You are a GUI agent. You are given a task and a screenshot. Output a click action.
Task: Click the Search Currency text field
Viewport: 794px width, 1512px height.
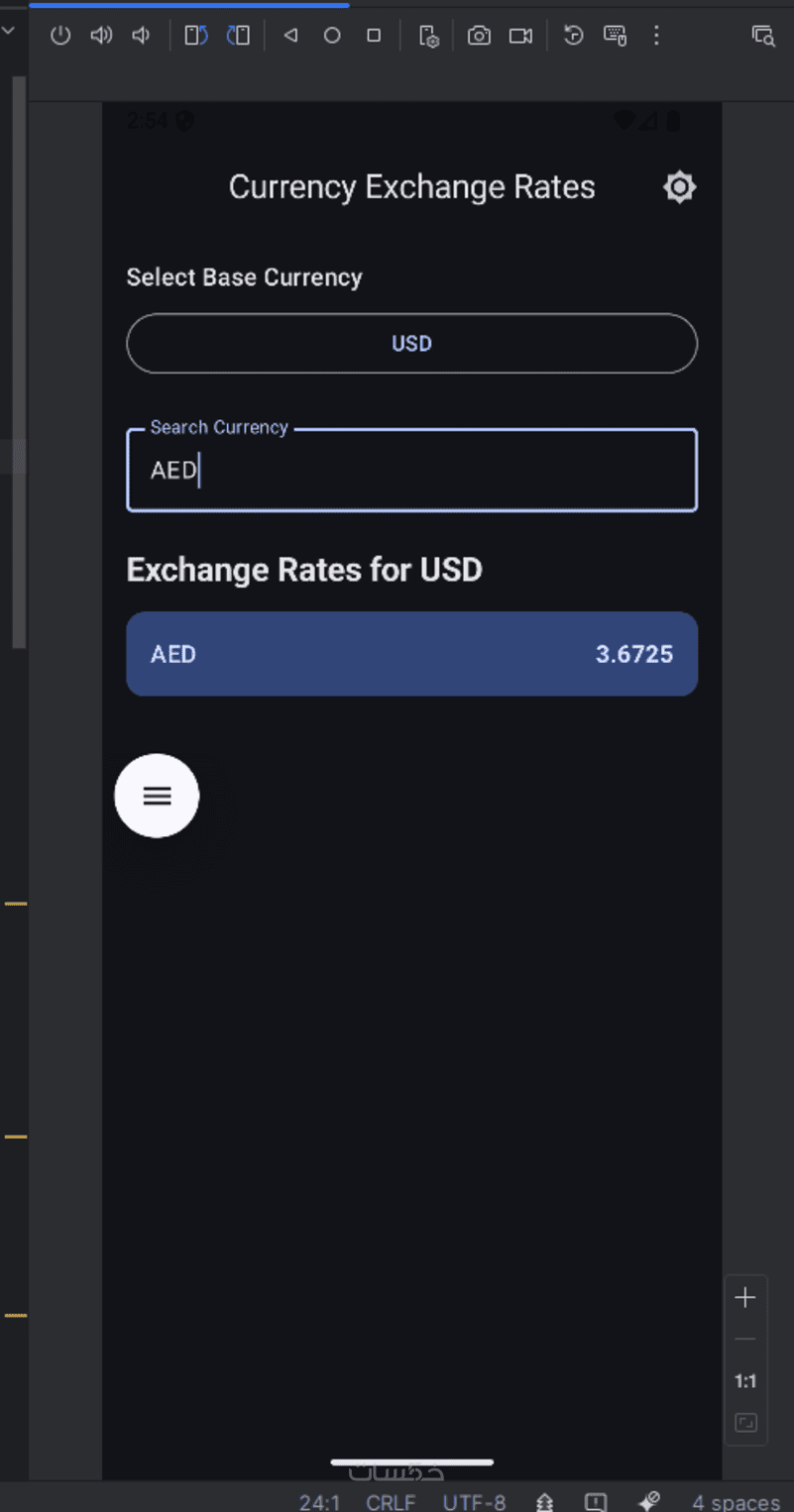411,471
